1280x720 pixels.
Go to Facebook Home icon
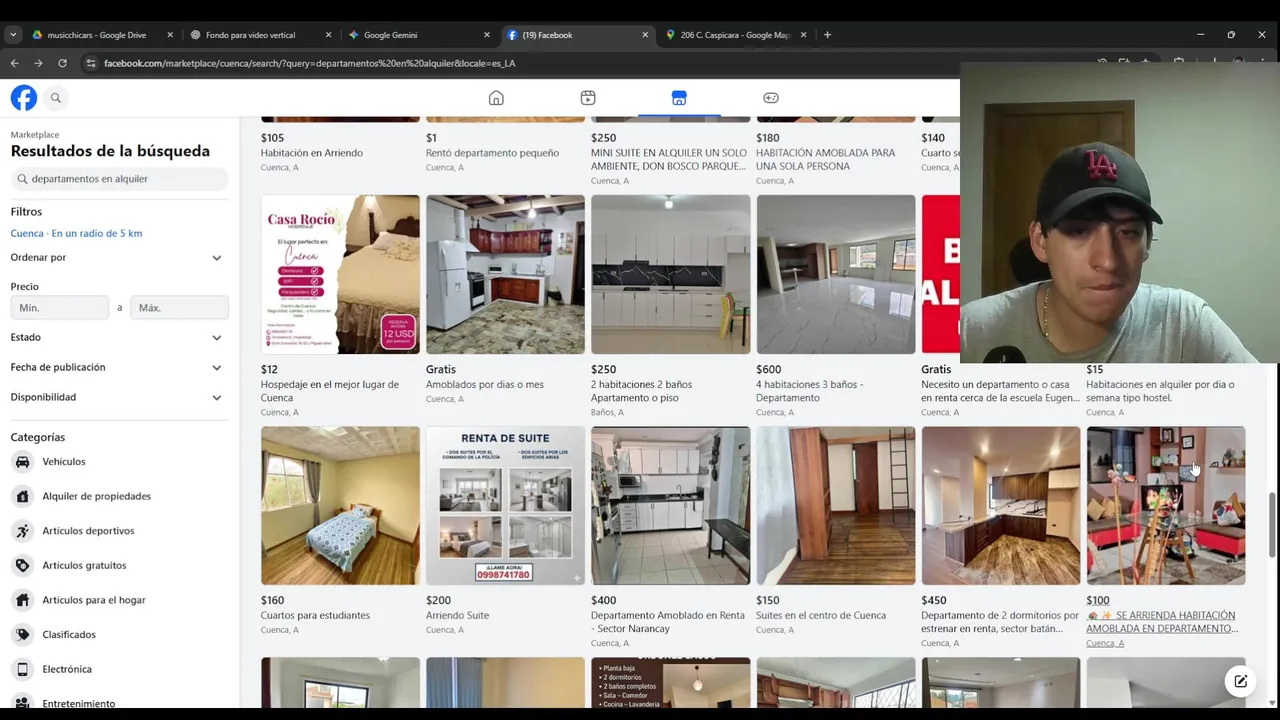(496, 98)
